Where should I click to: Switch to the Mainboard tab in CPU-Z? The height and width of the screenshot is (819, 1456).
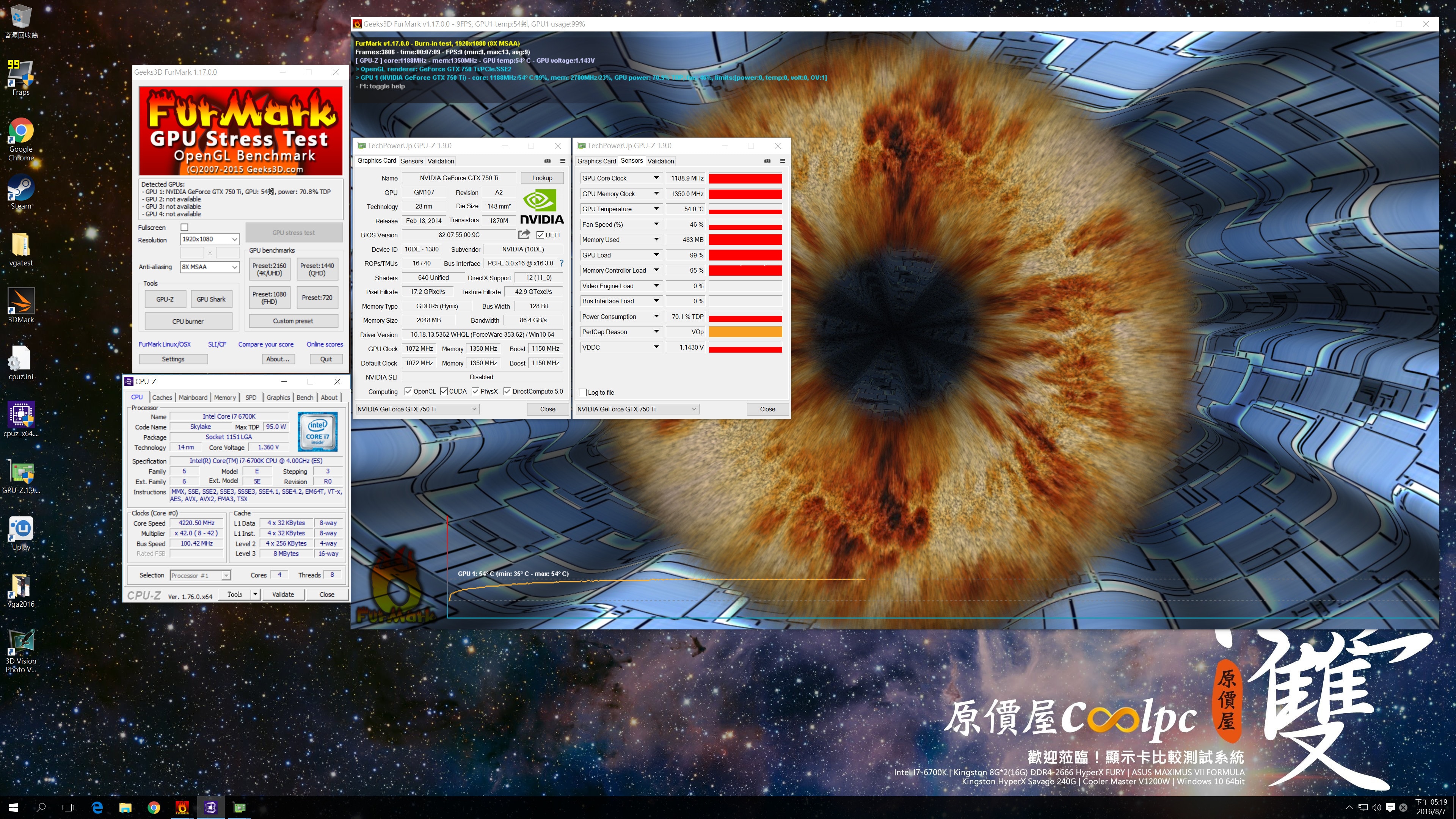coord(193,397)
